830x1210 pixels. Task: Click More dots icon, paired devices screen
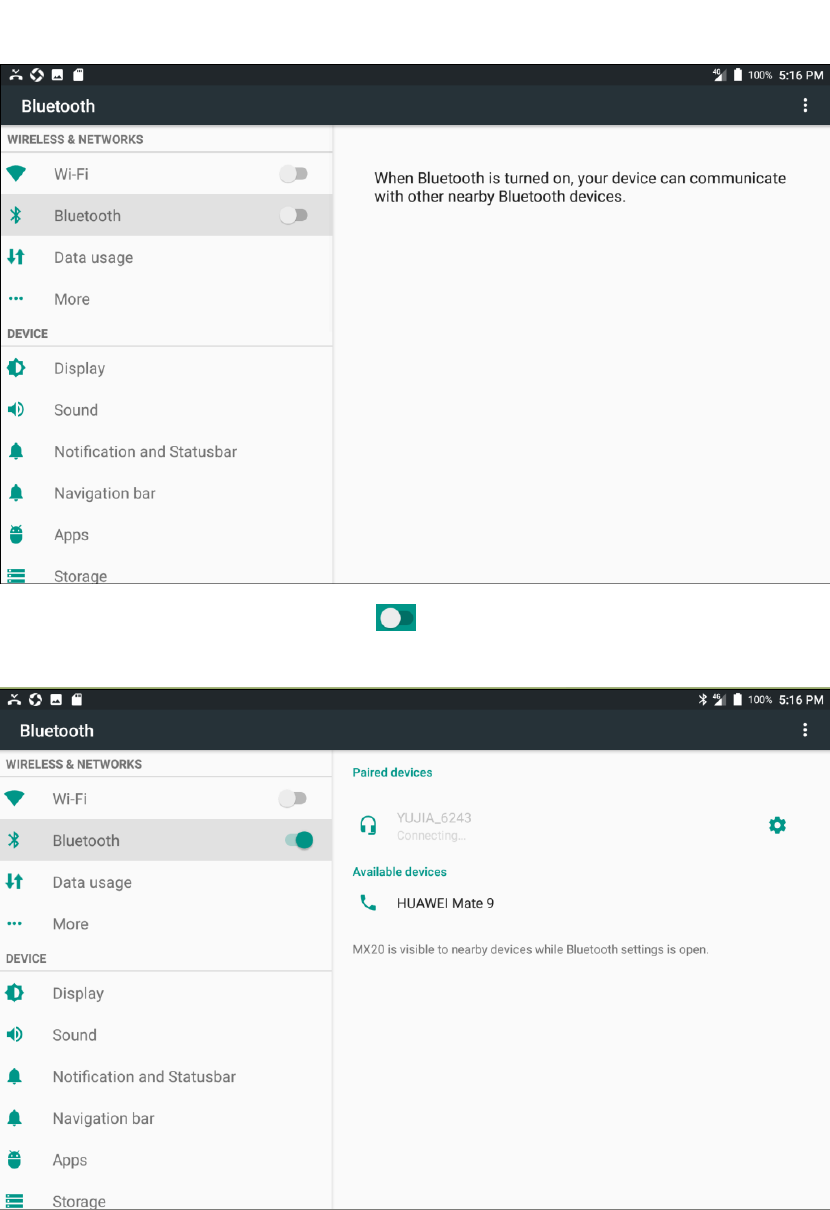pyautogui.click(x=15, y=924)
